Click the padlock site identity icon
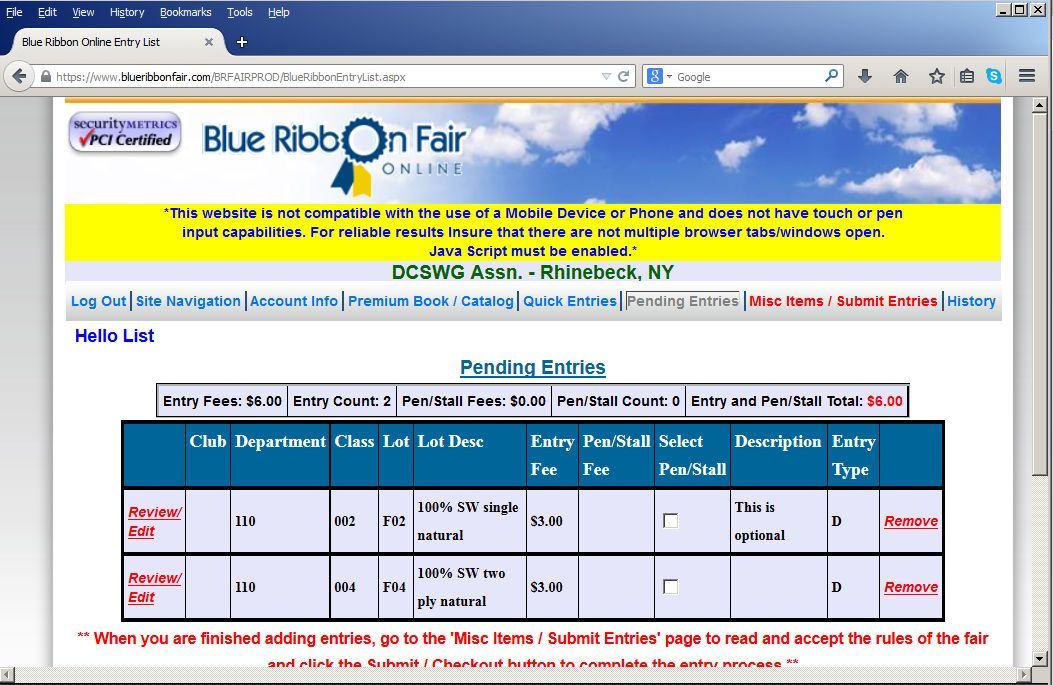This screenshot has height=685, width=1053. coord(46,77)
